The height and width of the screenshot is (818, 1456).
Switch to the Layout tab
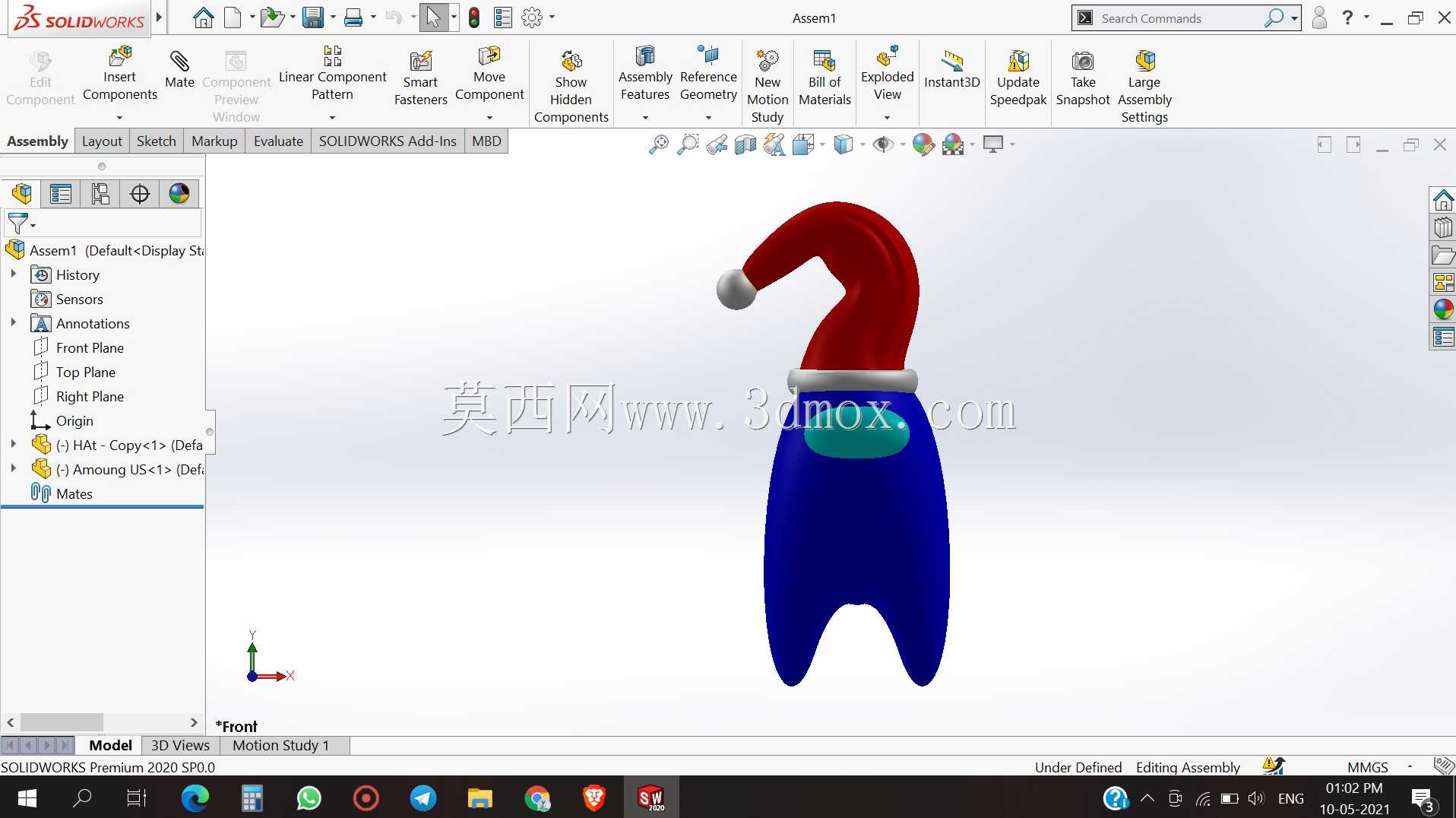102,141
